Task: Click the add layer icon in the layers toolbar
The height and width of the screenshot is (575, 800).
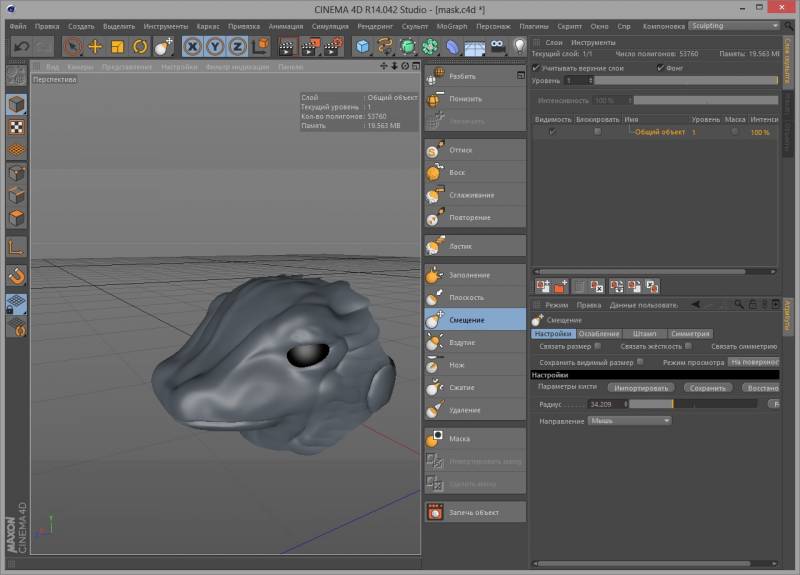Action: [542, 287]
